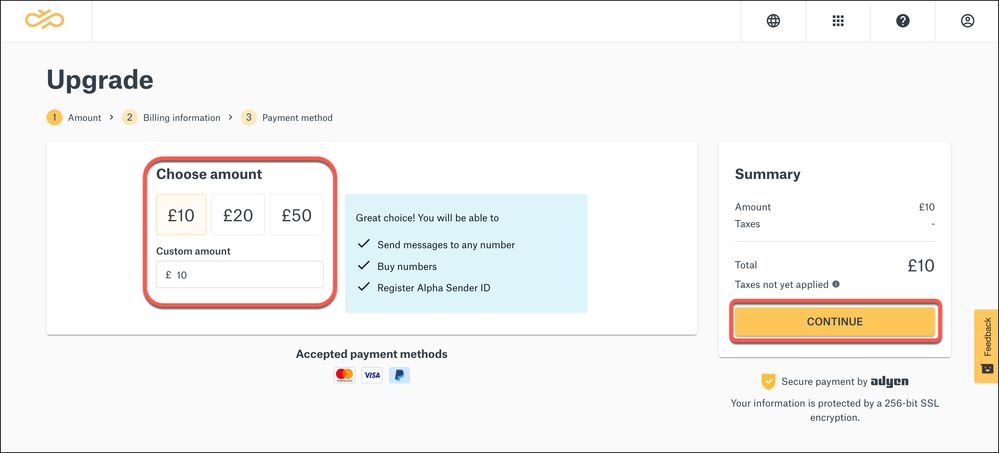
Task: Open the language globe menu
Action: [x=773, y=21]
